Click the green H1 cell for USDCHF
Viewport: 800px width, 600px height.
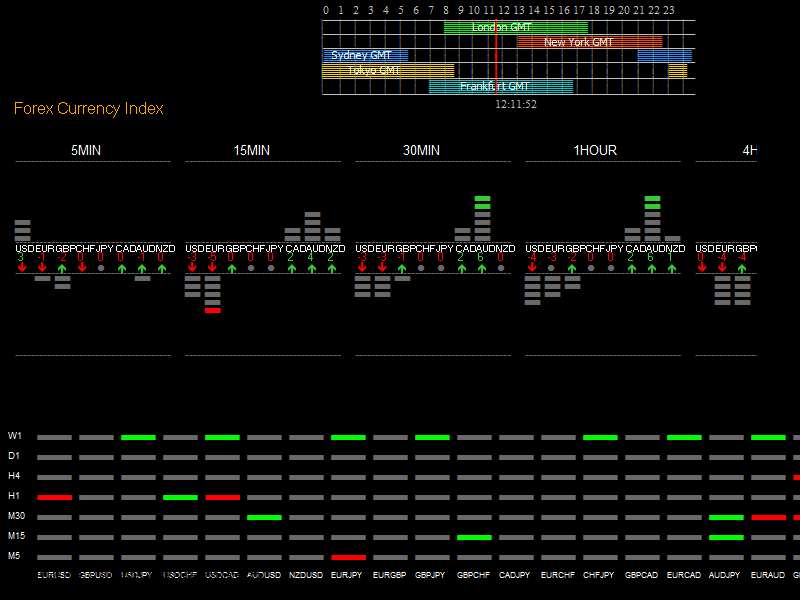[x=180, y=497]
